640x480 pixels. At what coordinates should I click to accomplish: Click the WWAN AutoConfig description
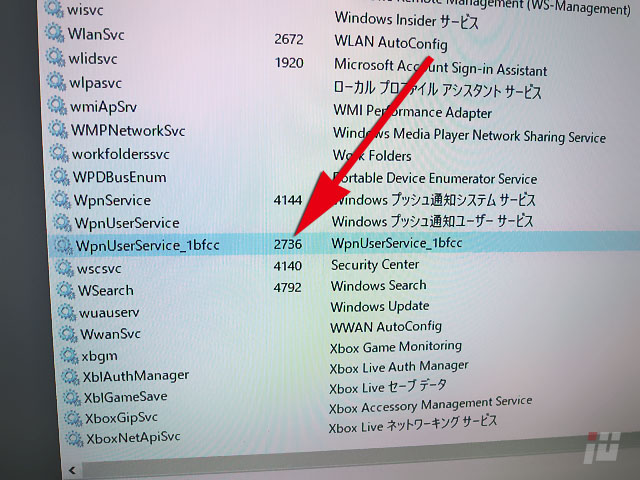[x=386, y=327]
